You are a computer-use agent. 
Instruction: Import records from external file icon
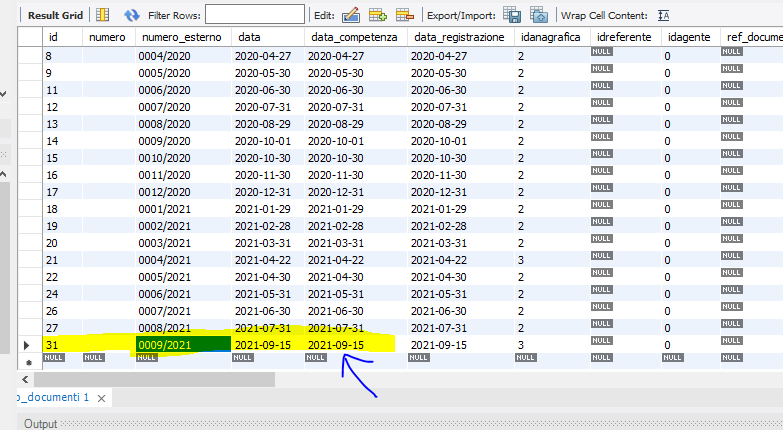tap(539, 15)
